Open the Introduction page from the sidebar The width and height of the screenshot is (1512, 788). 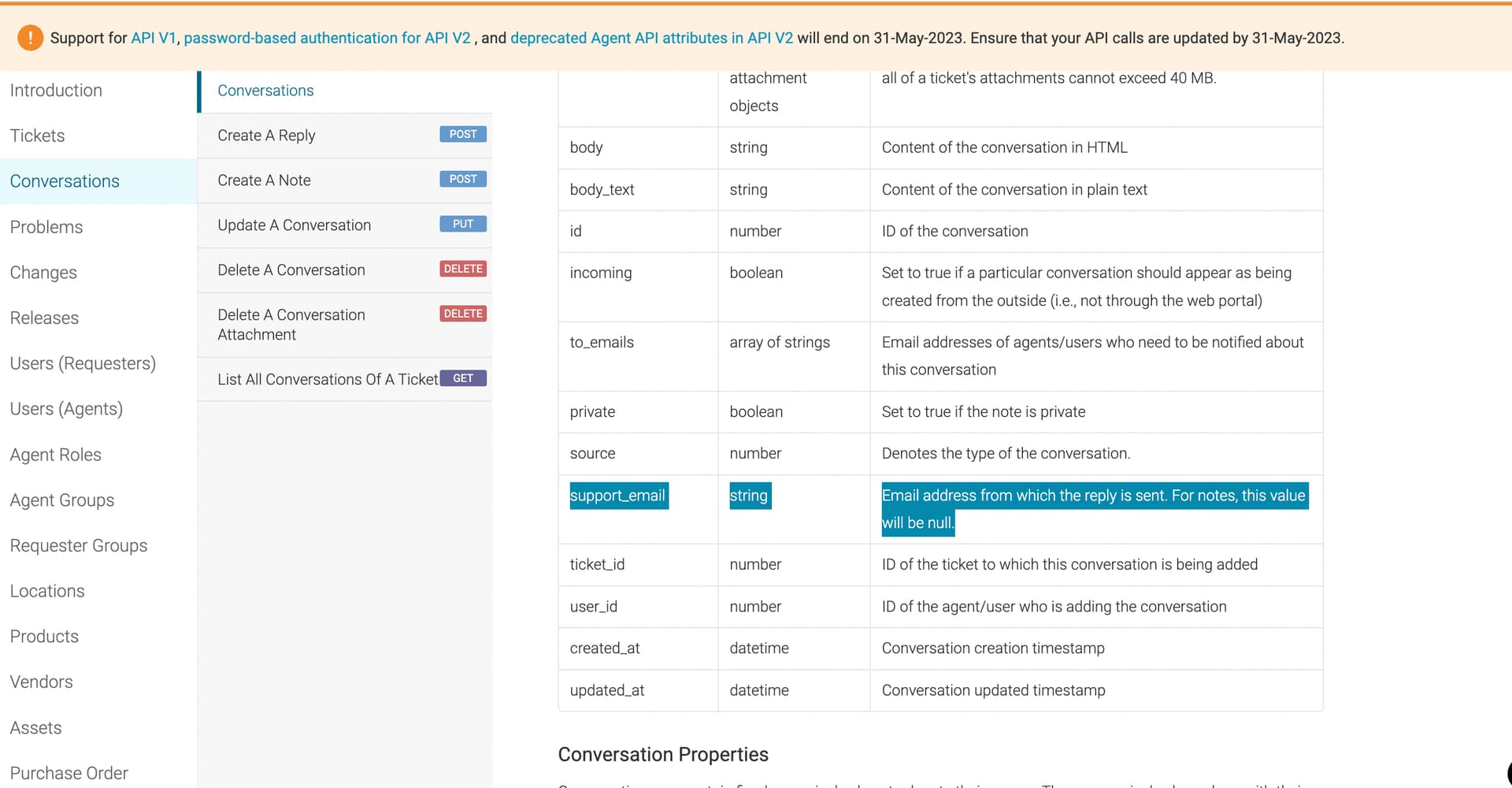click(x=56, y=91)
